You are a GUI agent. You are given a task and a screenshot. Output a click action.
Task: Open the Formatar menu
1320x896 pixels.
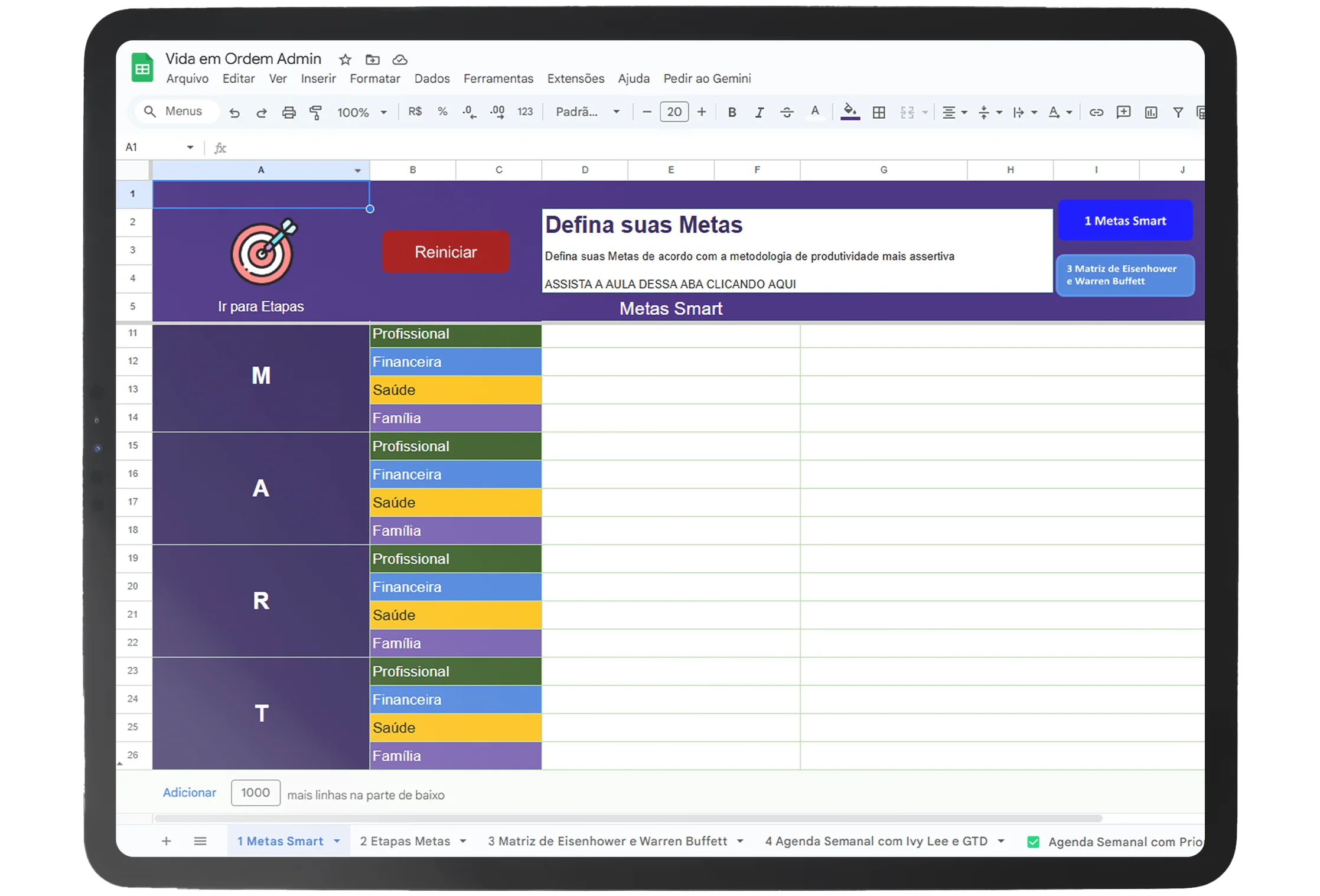point(374,79)
